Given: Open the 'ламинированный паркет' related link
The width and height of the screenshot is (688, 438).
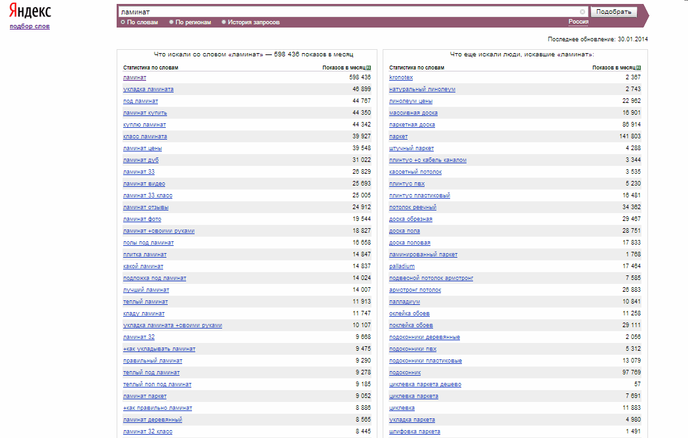Looking at the screenshot, I should (423, 255).
